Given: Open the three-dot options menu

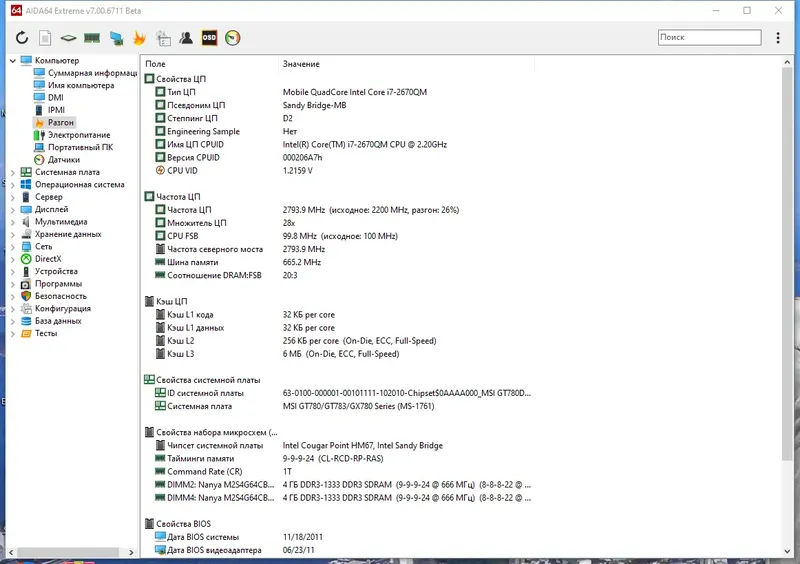Looking at the screenshot, I should pyautogui.click(x=778, y=38).
